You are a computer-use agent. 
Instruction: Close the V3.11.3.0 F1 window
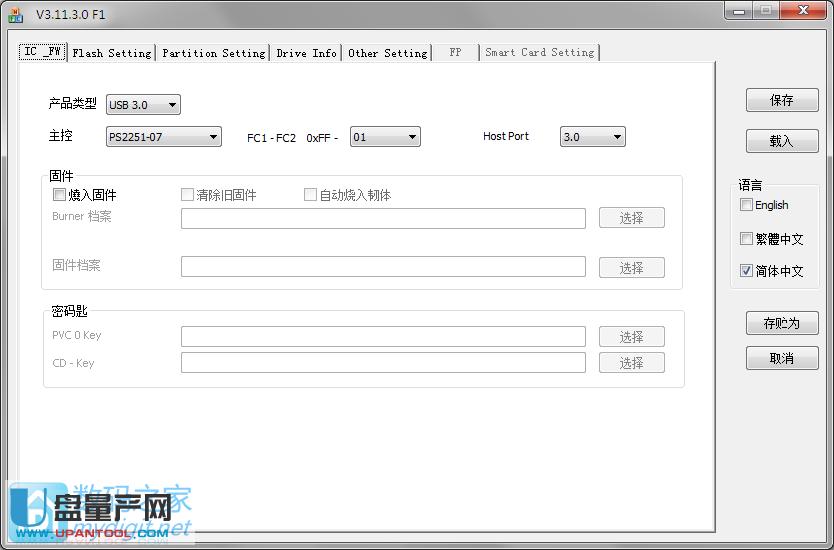[803, 11]
